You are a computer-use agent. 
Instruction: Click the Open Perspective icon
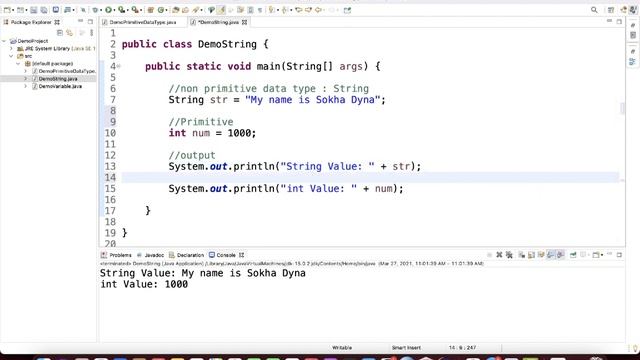pyautogui.click(x=611, y=10)
